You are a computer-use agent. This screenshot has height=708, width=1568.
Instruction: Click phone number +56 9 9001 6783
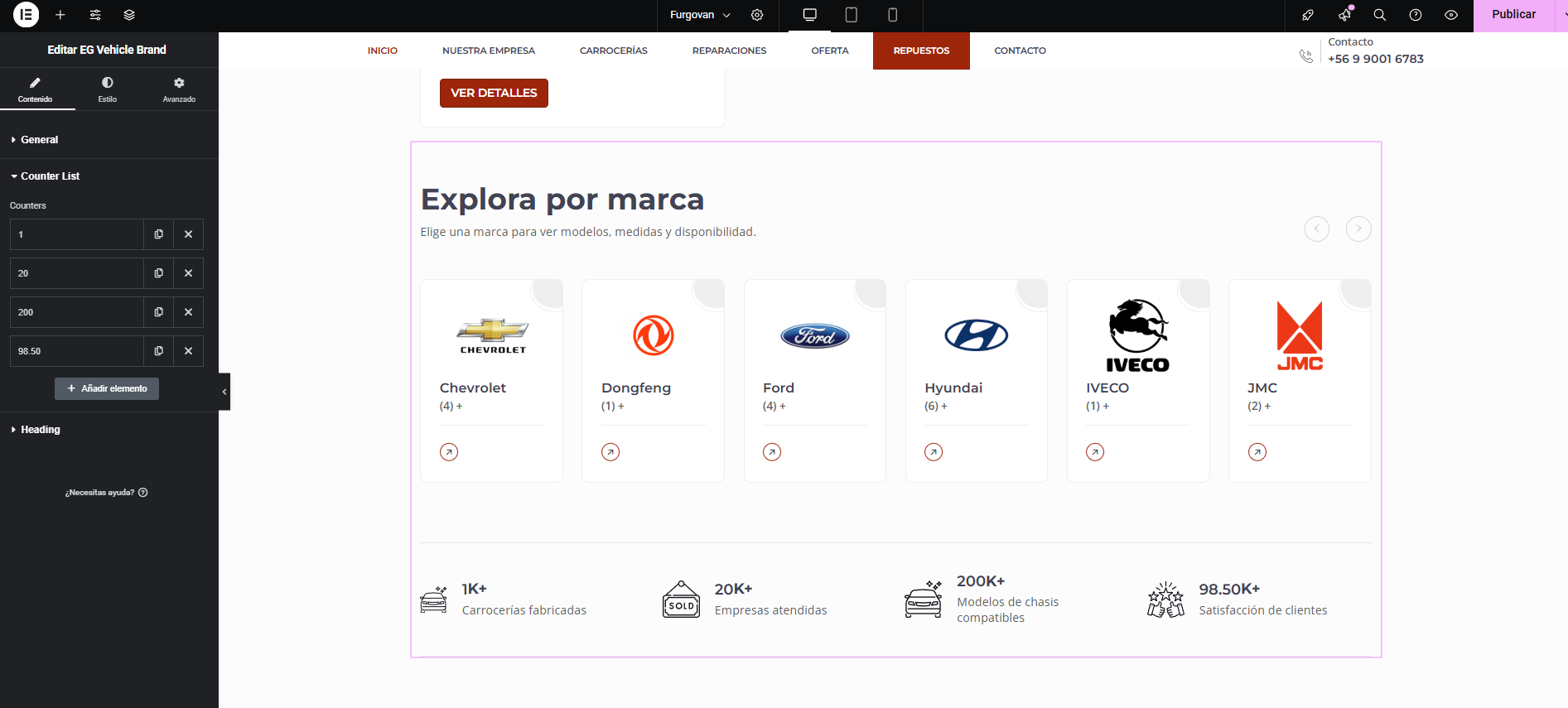point(1376,59)
